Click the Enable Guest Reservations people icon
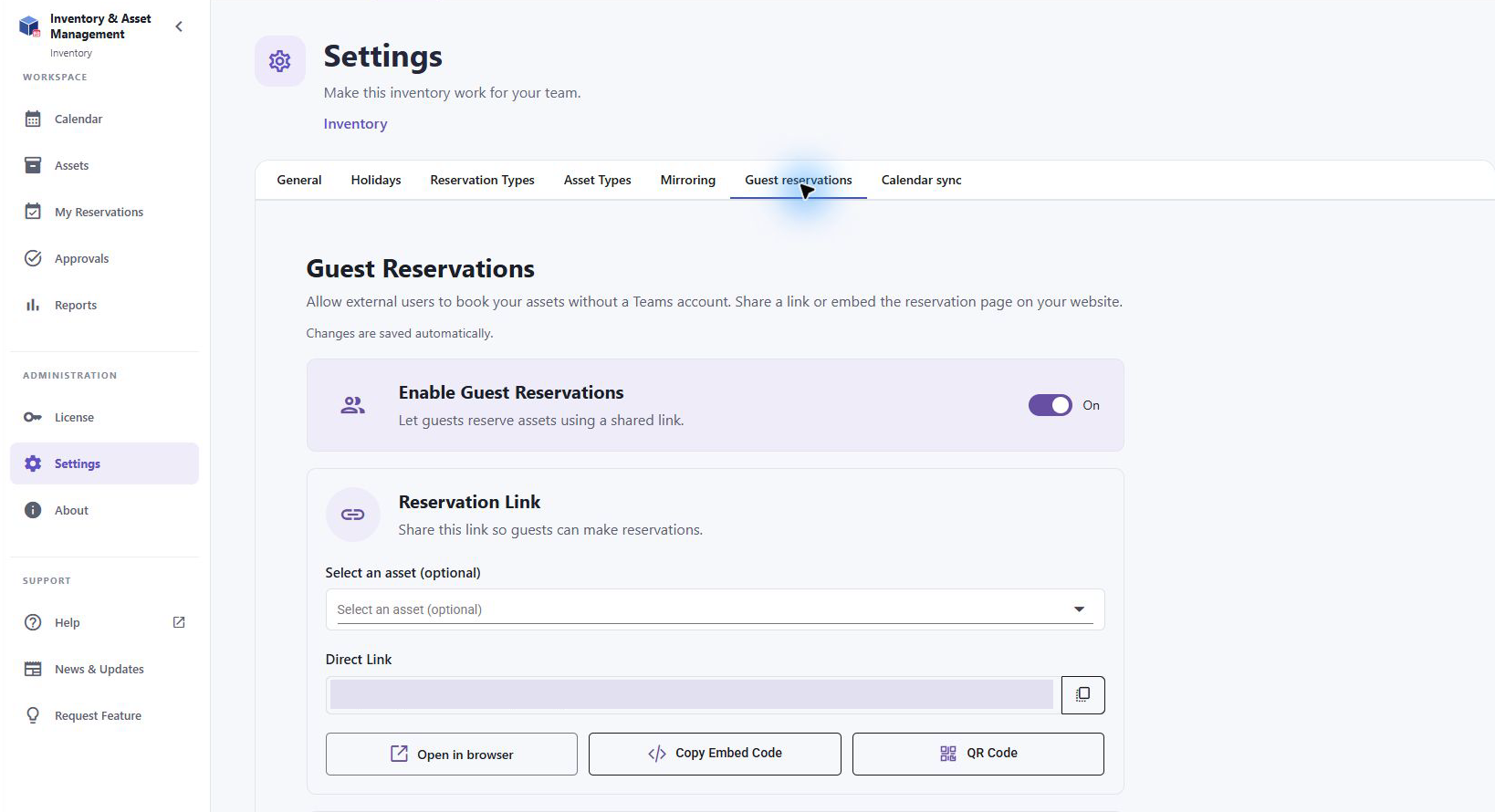 pos(353,405)
